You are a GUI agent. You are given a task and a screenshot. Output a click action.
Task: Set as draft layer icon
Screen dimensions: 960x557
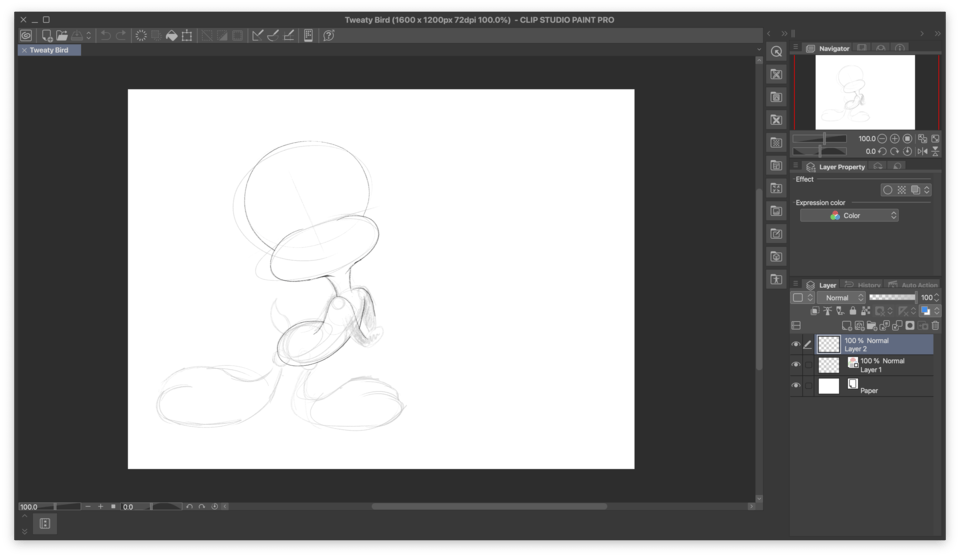click(x=840, y=311)
